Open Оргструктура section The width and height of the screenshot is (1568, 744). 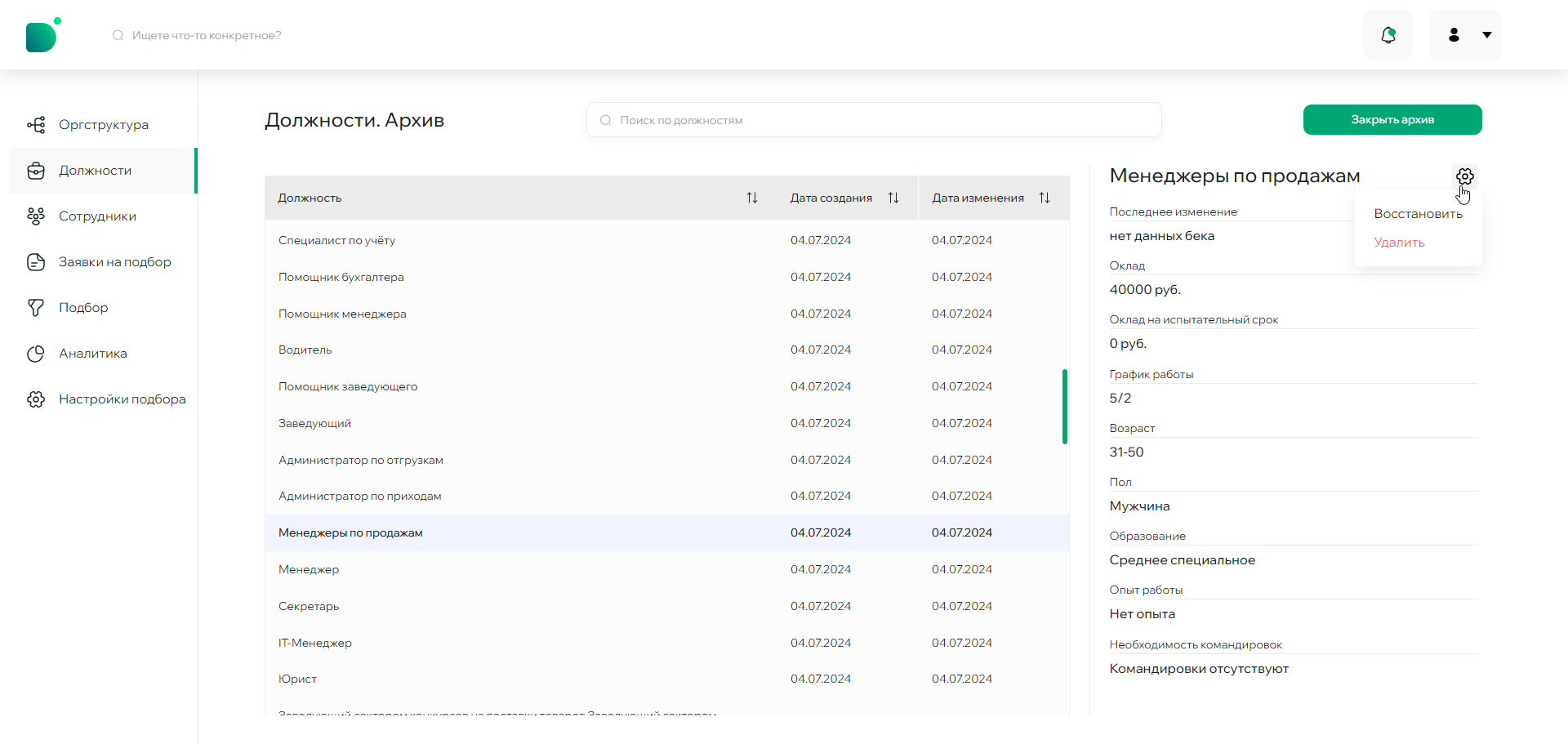click(x=104, y=125)
